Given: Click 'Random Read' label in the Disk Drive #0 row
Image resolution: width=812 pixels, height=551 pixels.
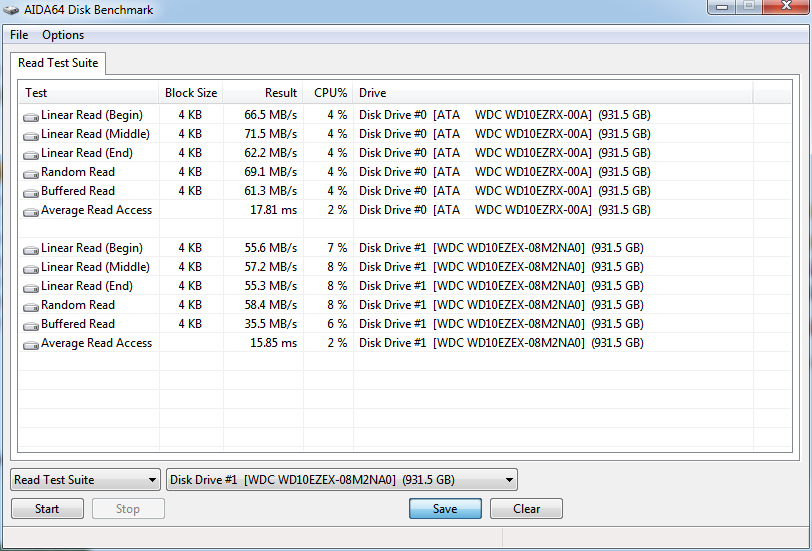Looking at the screenshot, I should (x=78, y=172).
